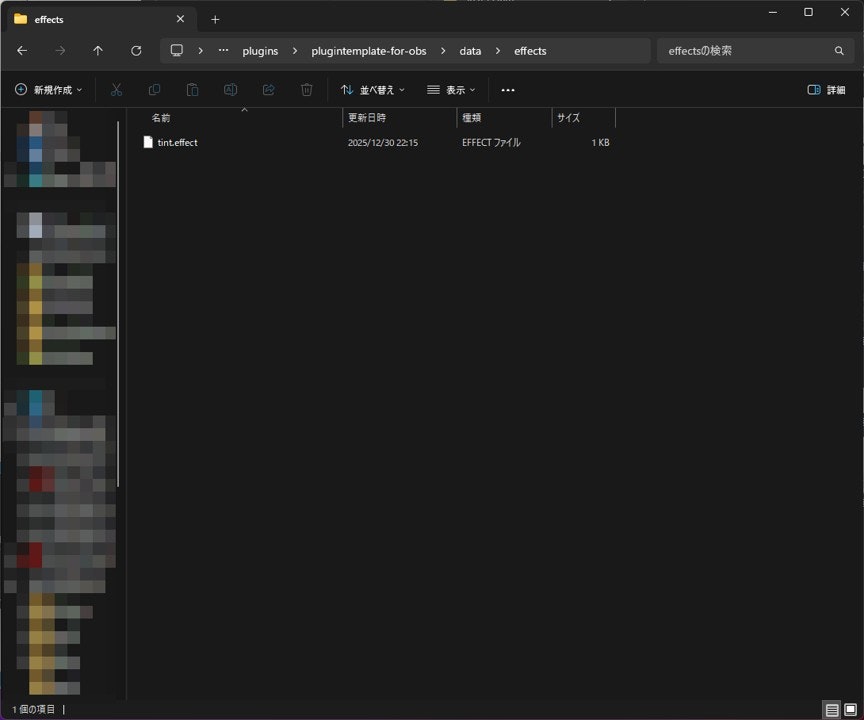The width and height of the screenshot is (864, 720).
Task: Expand chevron after data breadcrumb
Action: tap(498, 51)
